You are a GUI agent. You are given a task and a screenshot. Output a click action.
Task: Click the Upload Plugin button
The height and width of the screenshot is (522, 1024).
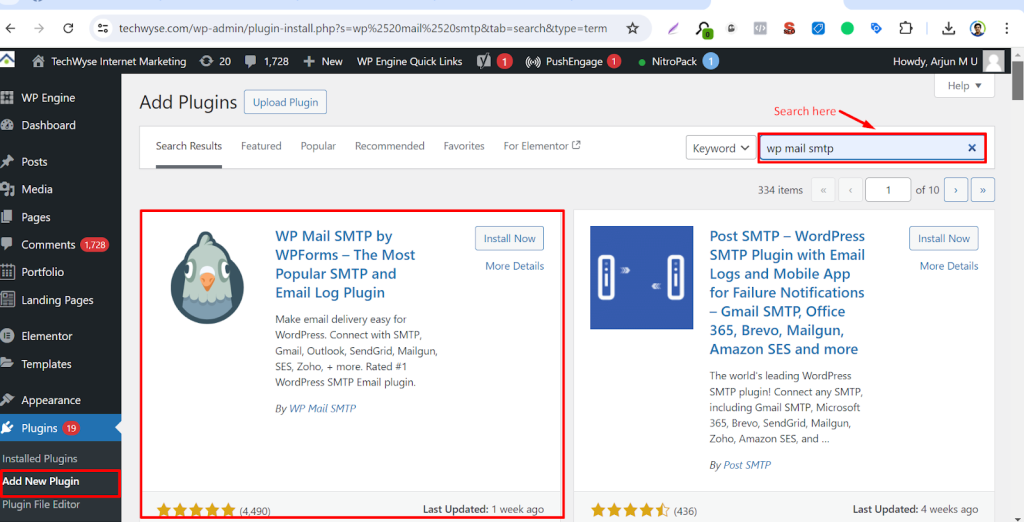(x=285, y=102)
